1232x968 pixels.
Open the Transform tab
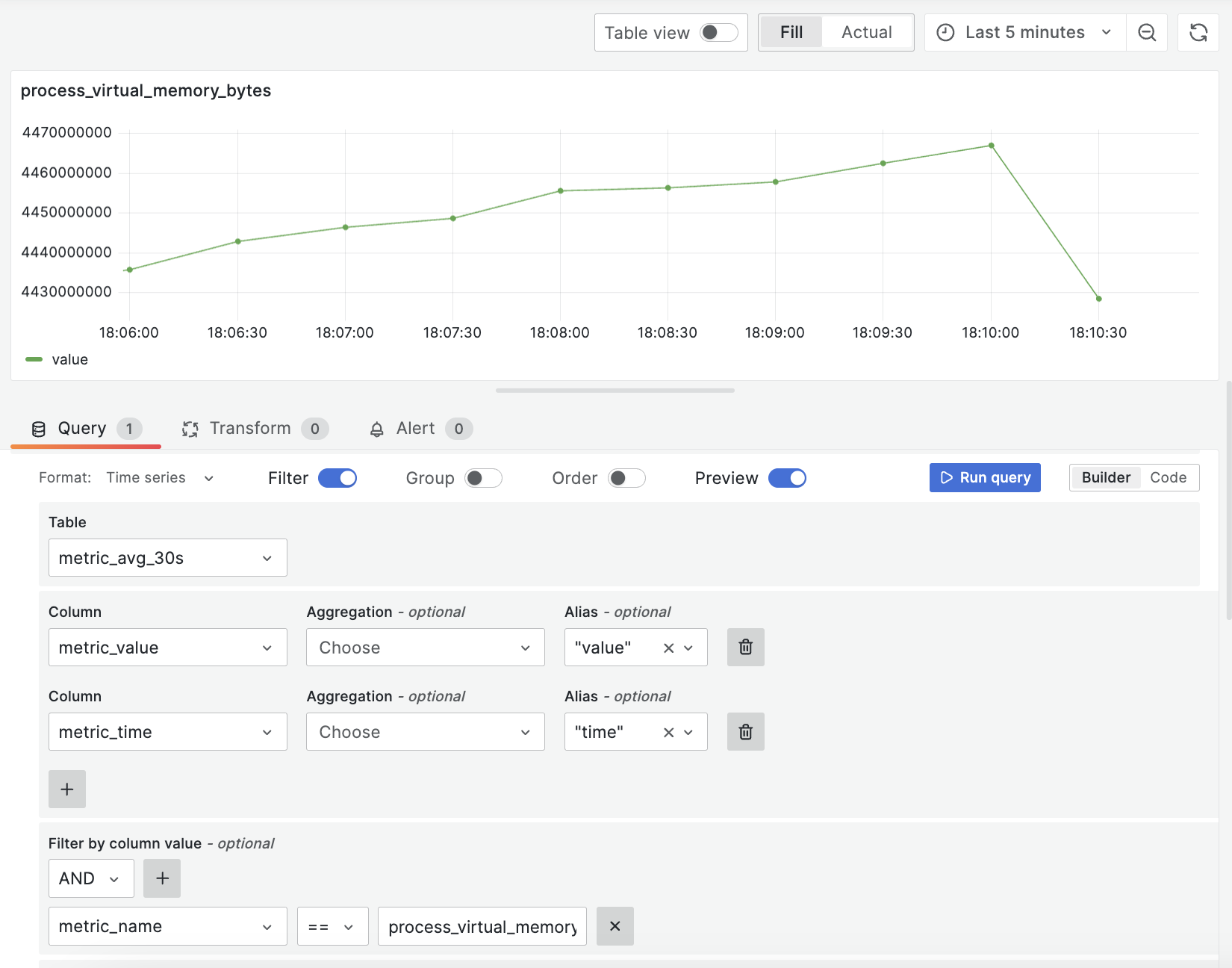[255, 428]
